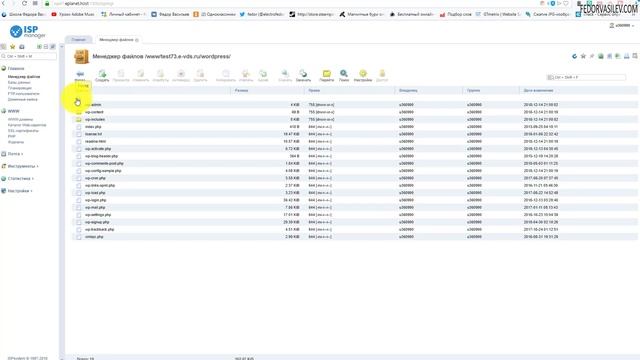
Task: Open Менеджер файлов in the sidebar
Action: click(24, 77)
